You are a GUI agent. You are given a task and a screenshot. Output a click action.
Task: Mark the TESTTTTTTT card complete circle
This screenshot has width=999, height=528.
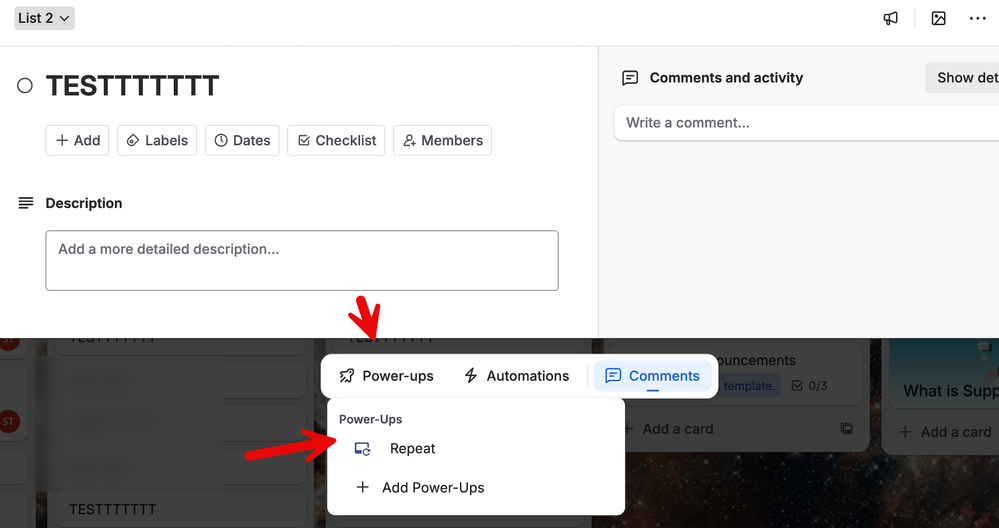point(25,85)
